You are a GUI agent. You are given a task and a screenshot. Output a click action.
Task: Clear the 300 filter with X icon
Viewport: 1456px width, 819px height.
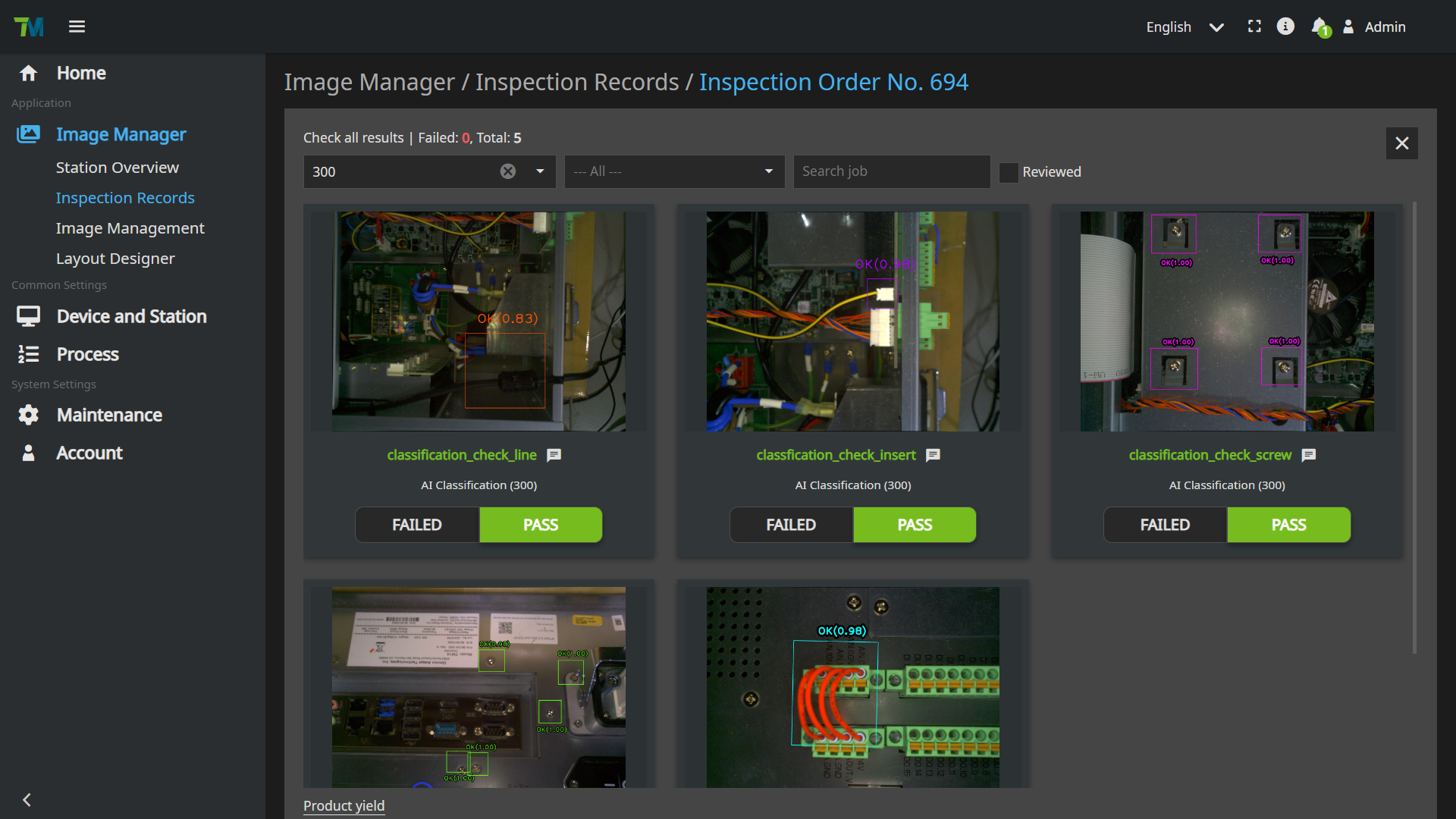coord(508,171)
